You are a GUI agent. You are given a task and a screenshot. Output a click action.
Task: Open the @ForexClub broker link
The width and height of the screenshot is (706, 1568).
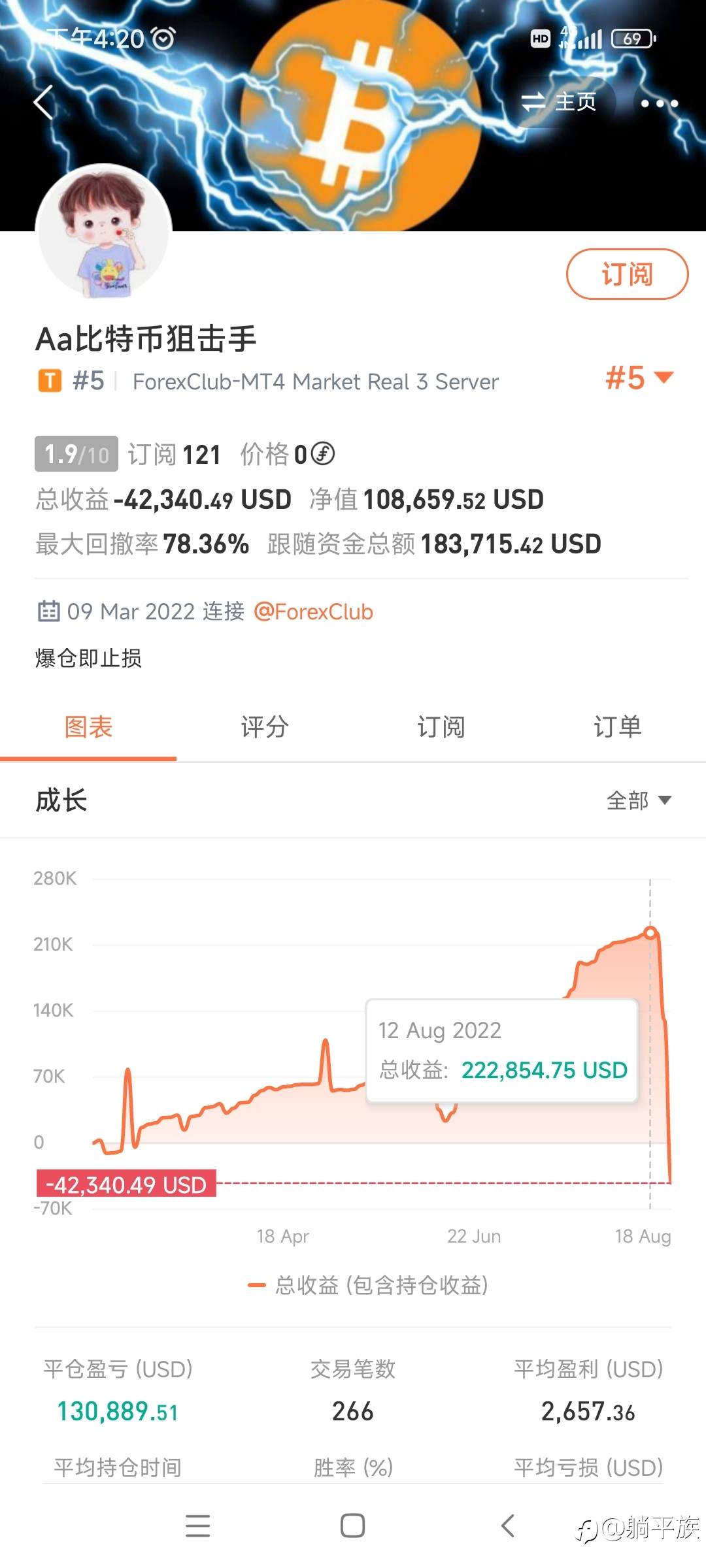(313, 612)
